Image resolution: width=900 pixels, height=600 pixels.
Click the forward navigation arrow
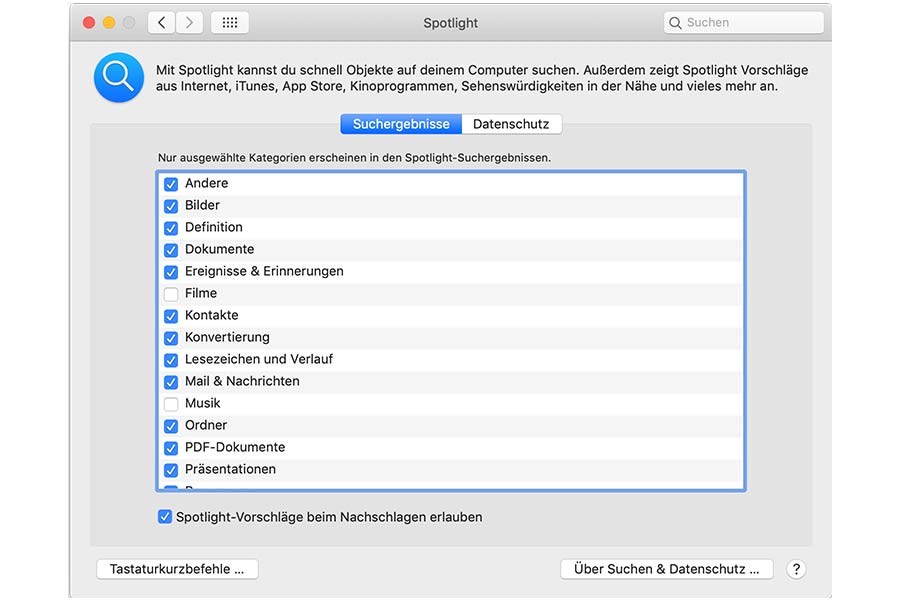pos(189,22)
